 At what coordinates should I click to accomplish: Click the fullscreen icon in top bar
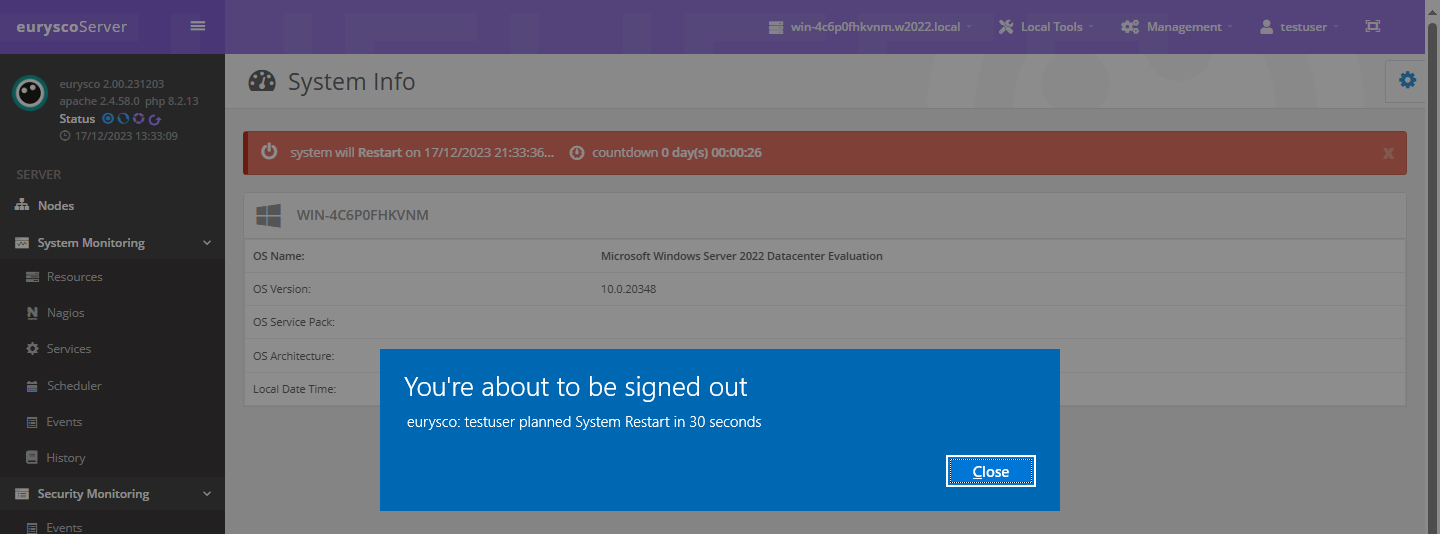1373,27
